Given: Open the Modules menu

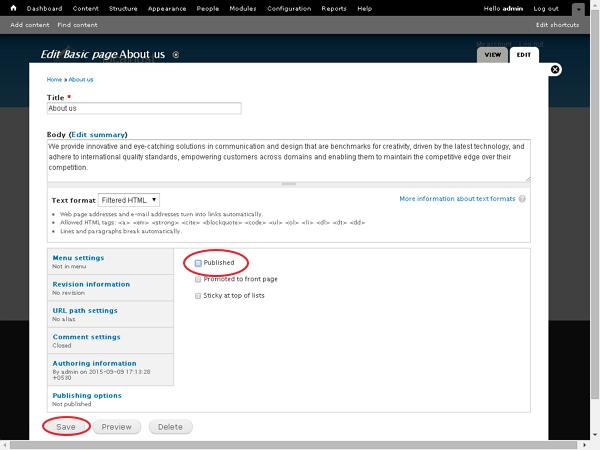Looking at the screenshot, I should click(243, 8).
